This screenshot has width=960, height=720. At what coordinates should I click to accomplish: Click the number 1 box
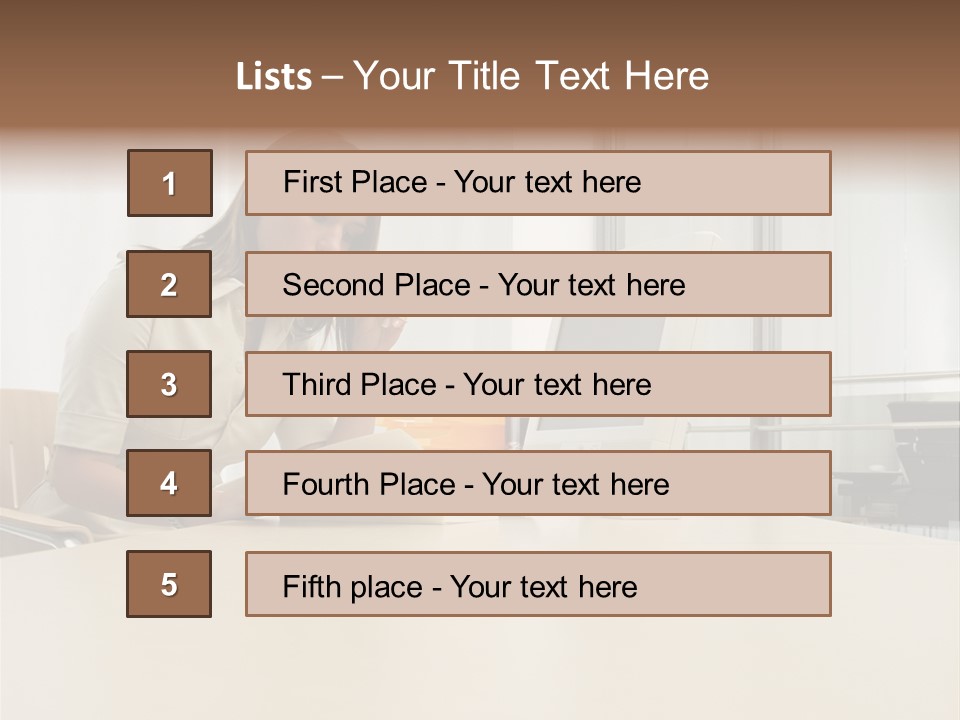170,183
